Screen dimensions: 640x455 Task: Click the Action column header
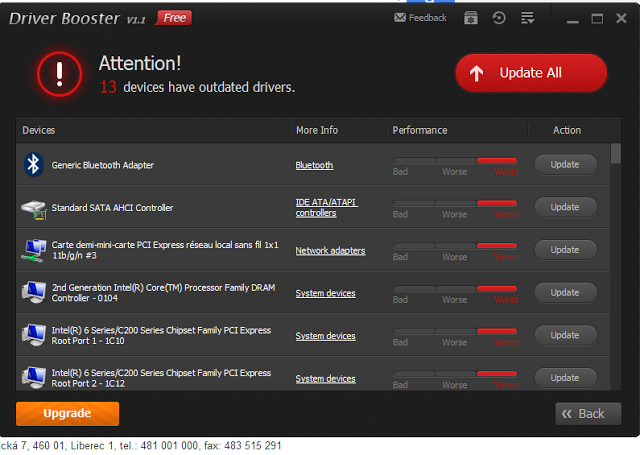coord(567,130)
